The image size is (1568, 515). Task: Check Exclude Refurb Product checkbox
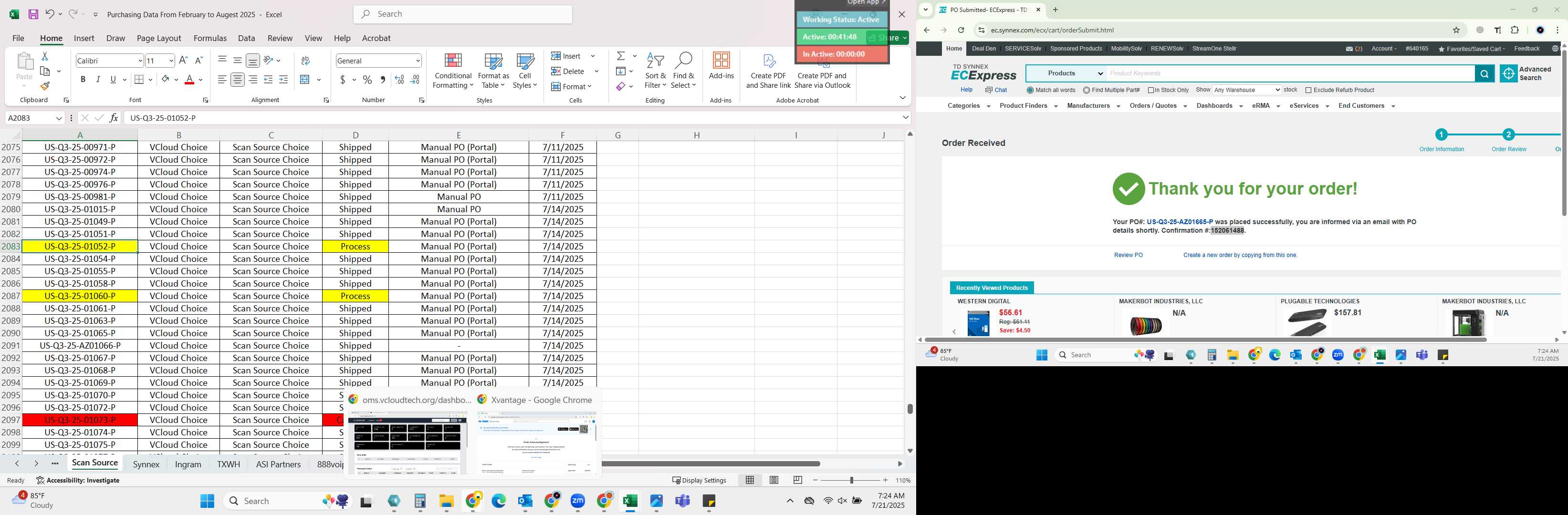(1309, 90)
